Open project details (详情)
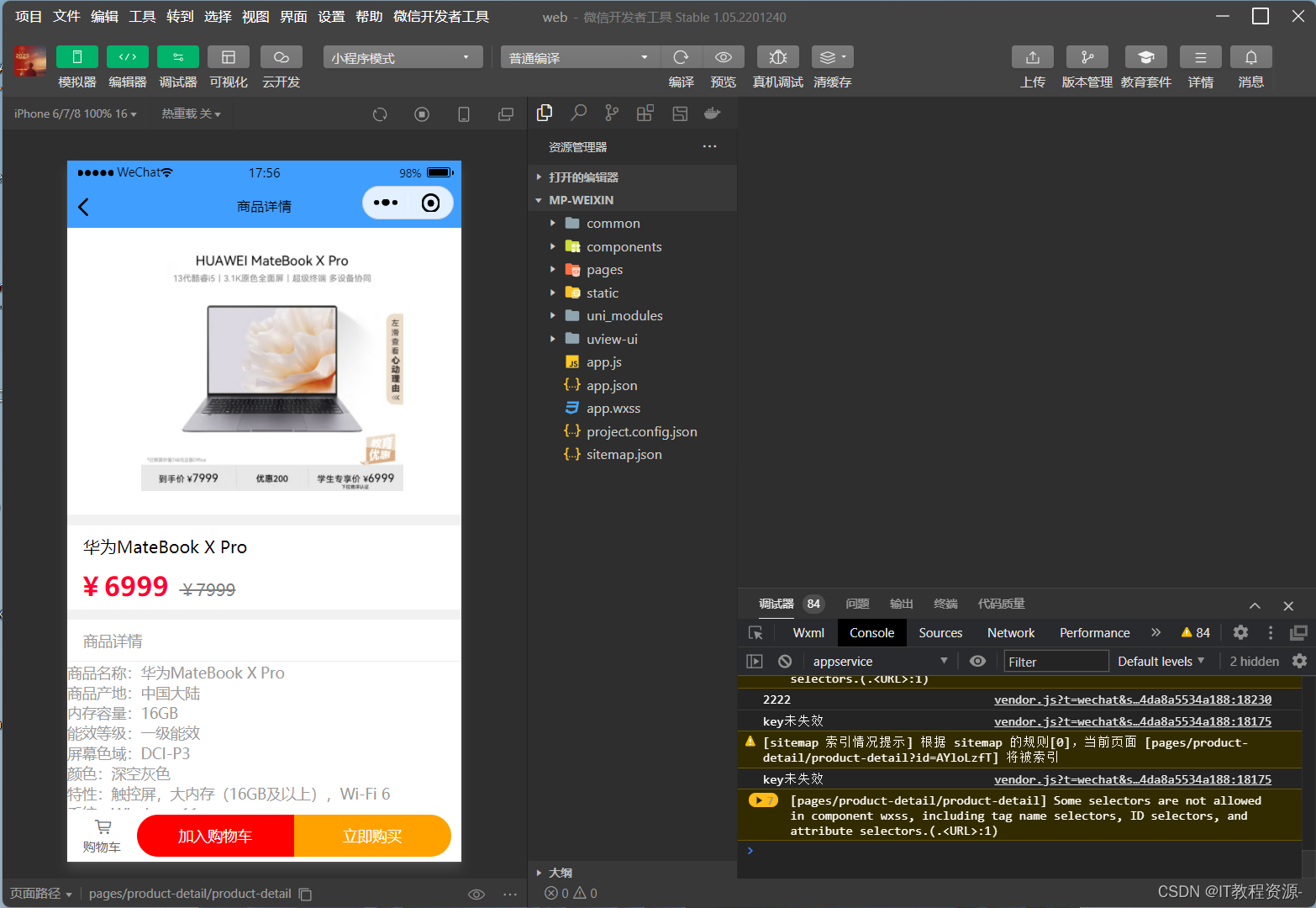Image resolution: width=1316 pixels, height=908 pixels. (1201, 56)
